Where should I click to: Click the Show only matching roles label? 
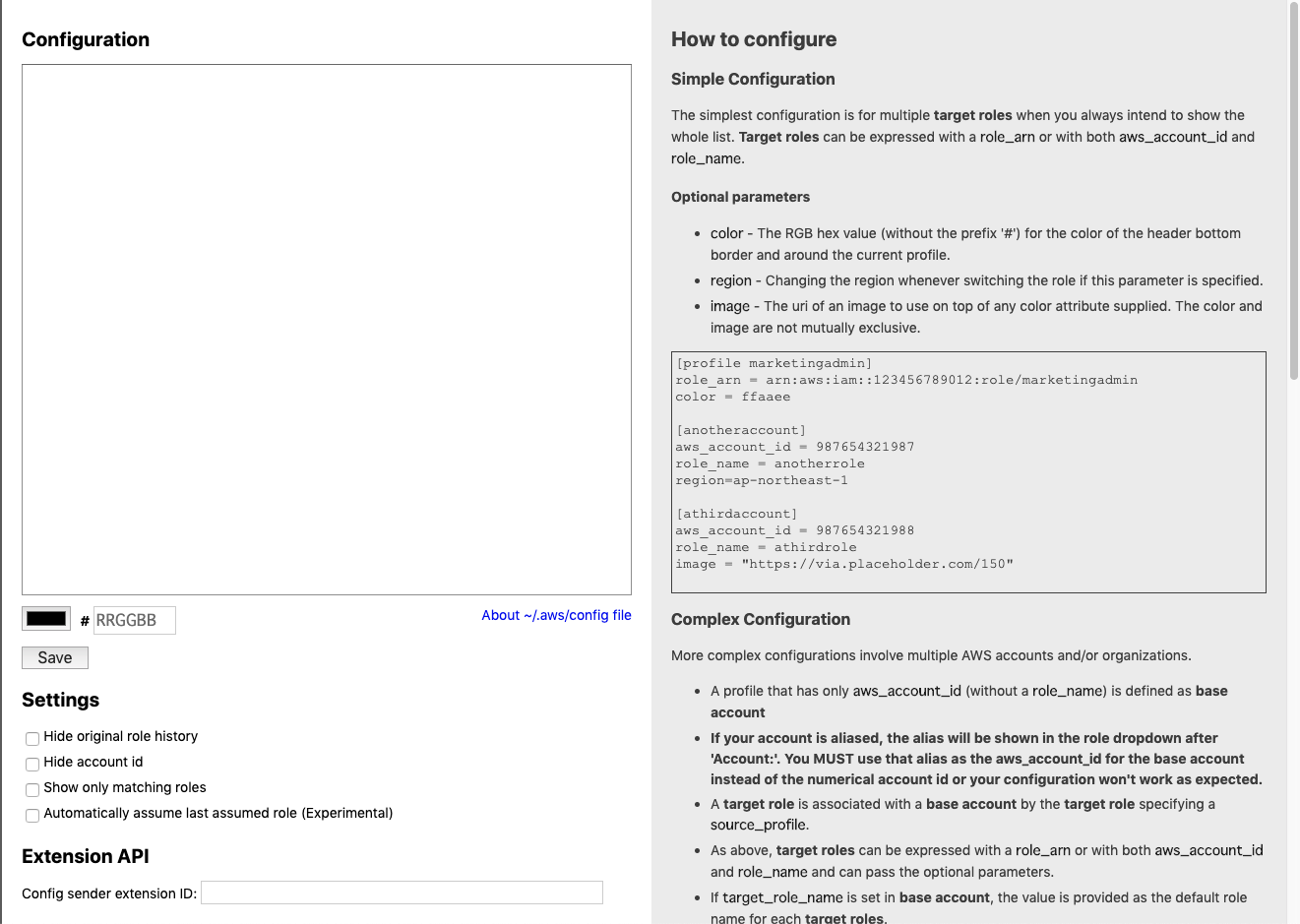[125, 787]
